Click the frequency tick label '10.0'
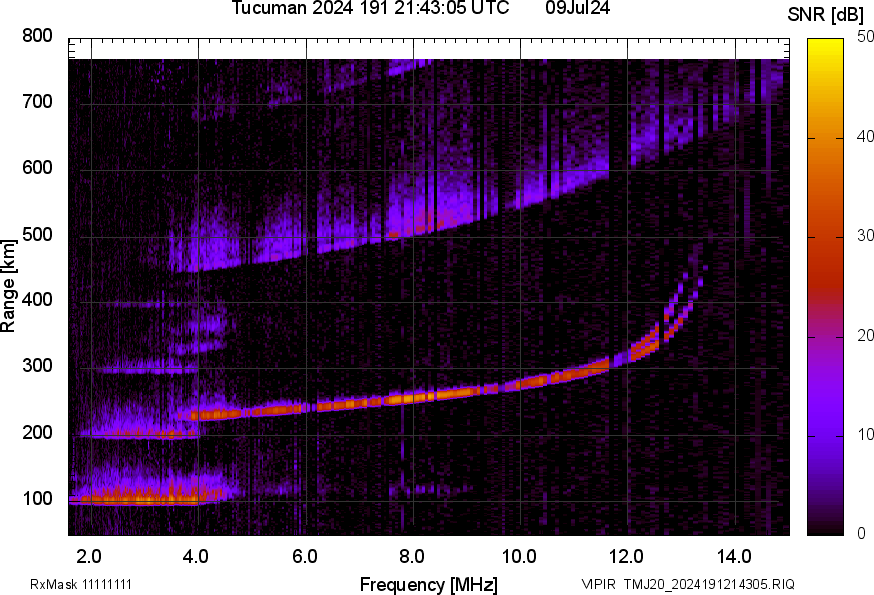The height and width of the screenshot is (595, 874). 519,557
